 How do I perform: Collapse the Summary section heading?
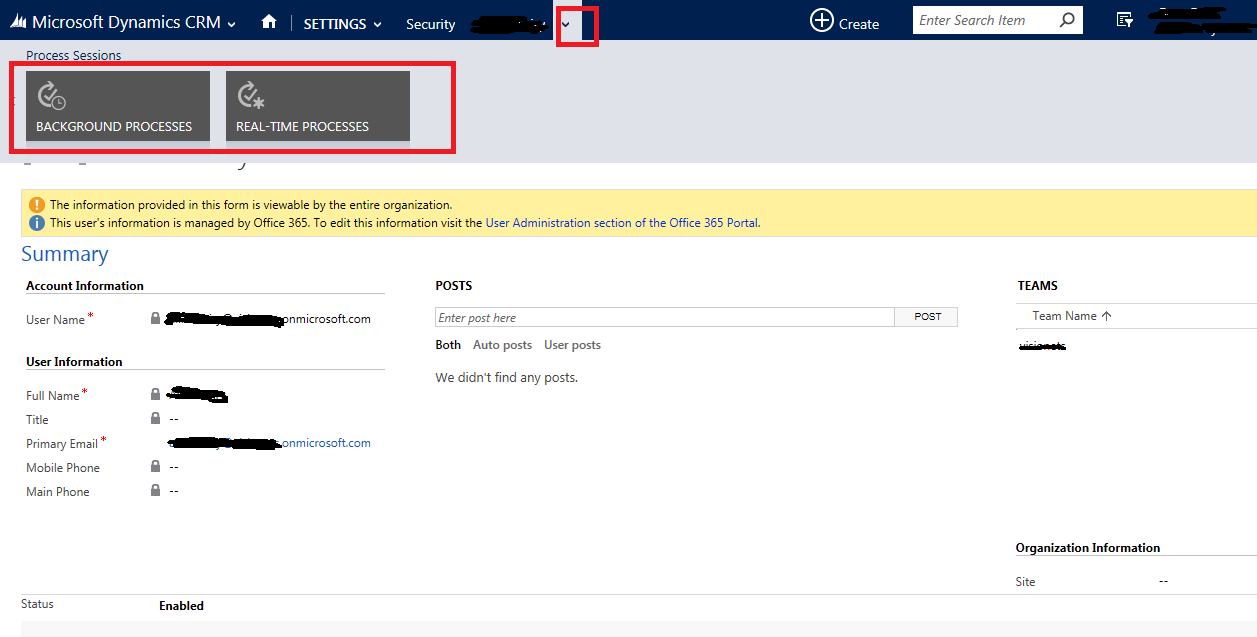65,254
